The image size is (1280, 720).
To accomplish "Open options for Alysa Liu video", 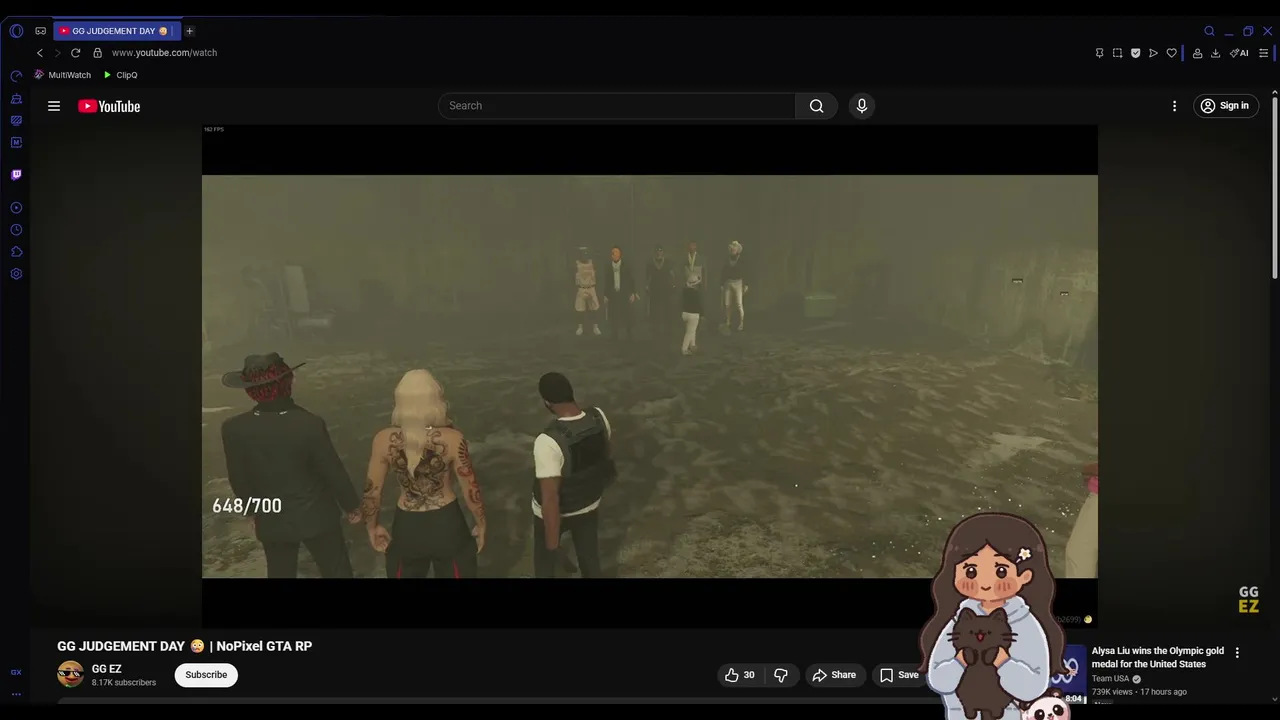I will coord(1237,652).
